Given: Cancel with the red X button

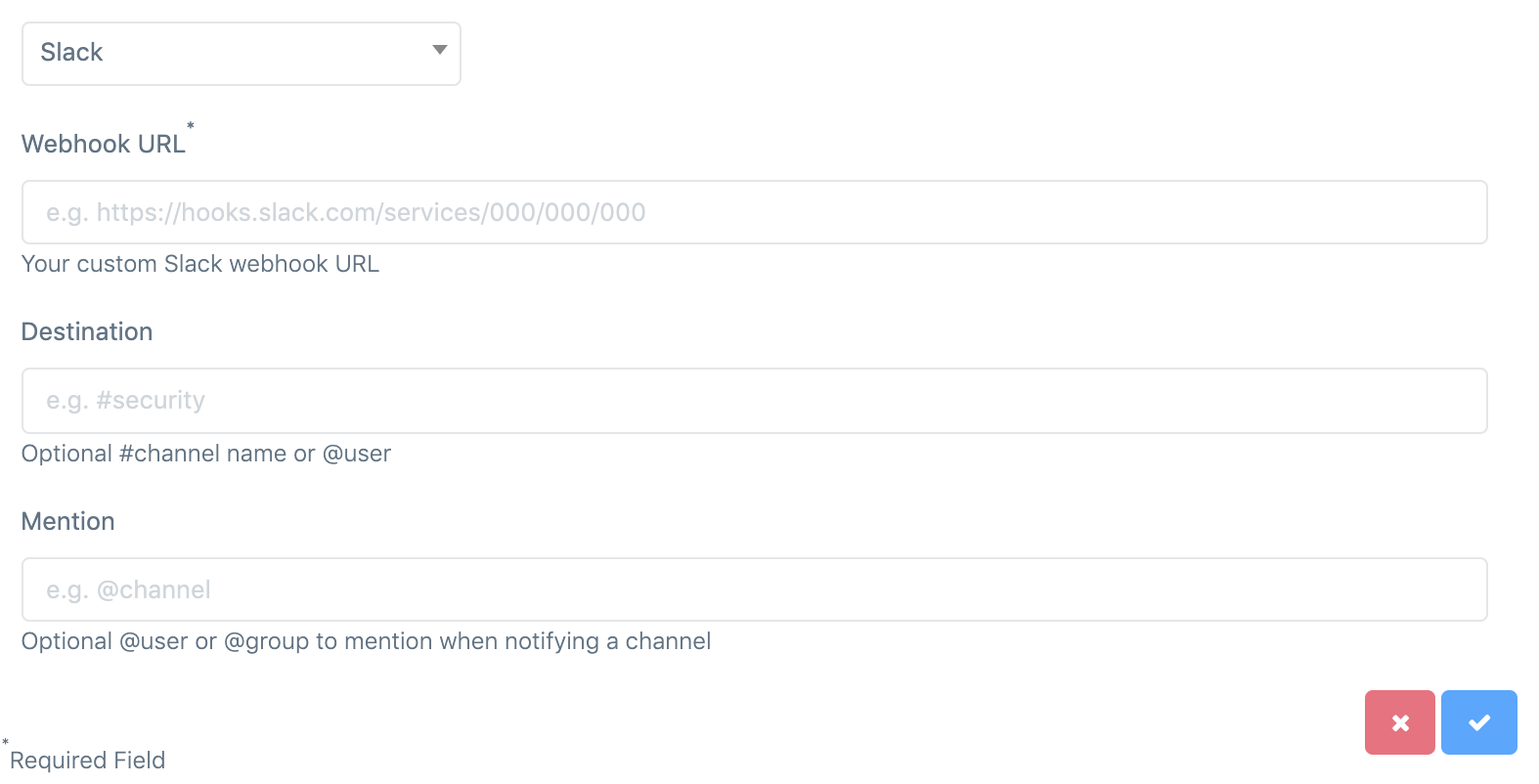Looking at the screenshot, I should 1400,722.
